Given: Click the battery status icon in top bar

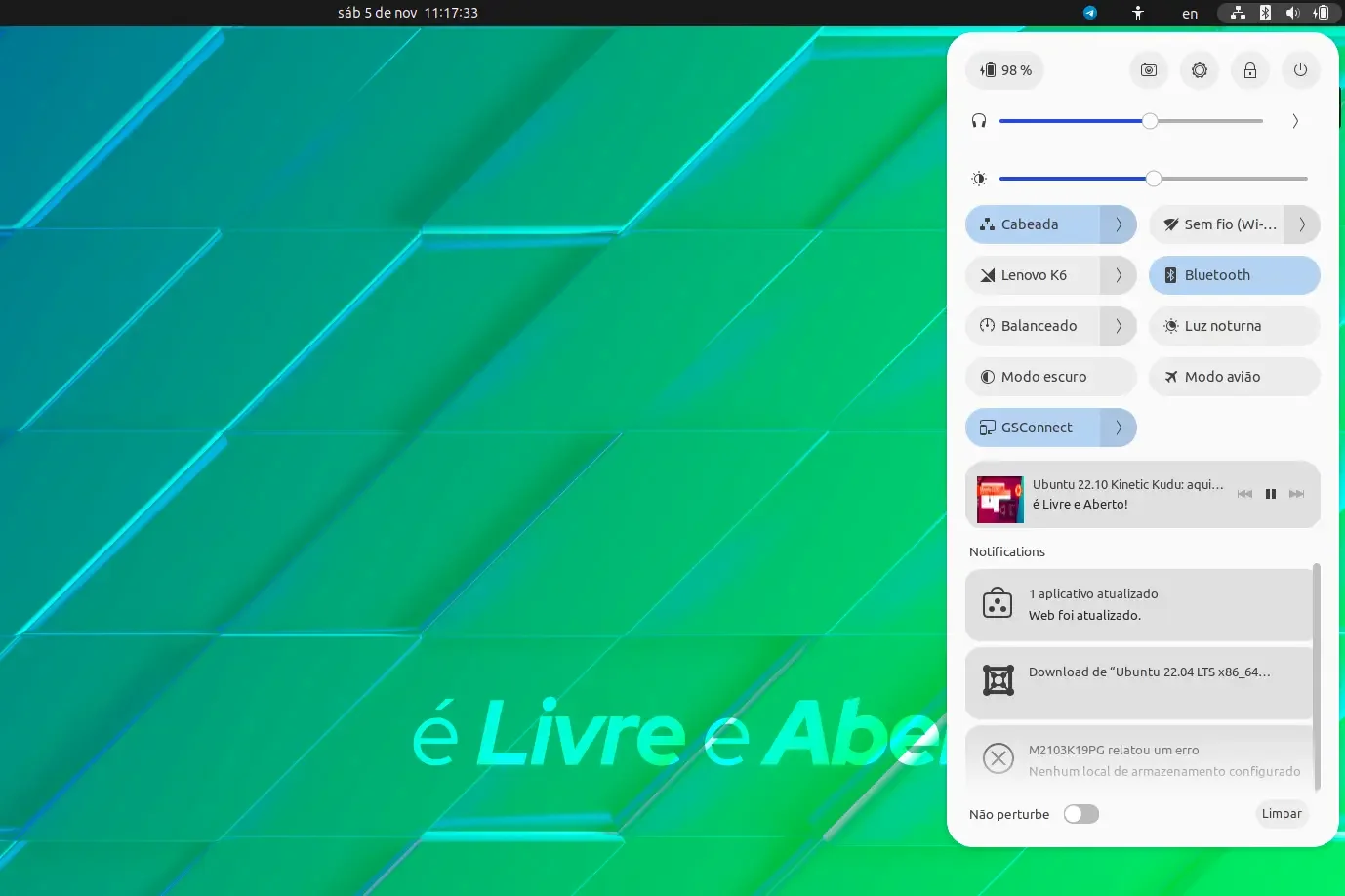Looking at the screenshot, I should [x=1321, y=13].
